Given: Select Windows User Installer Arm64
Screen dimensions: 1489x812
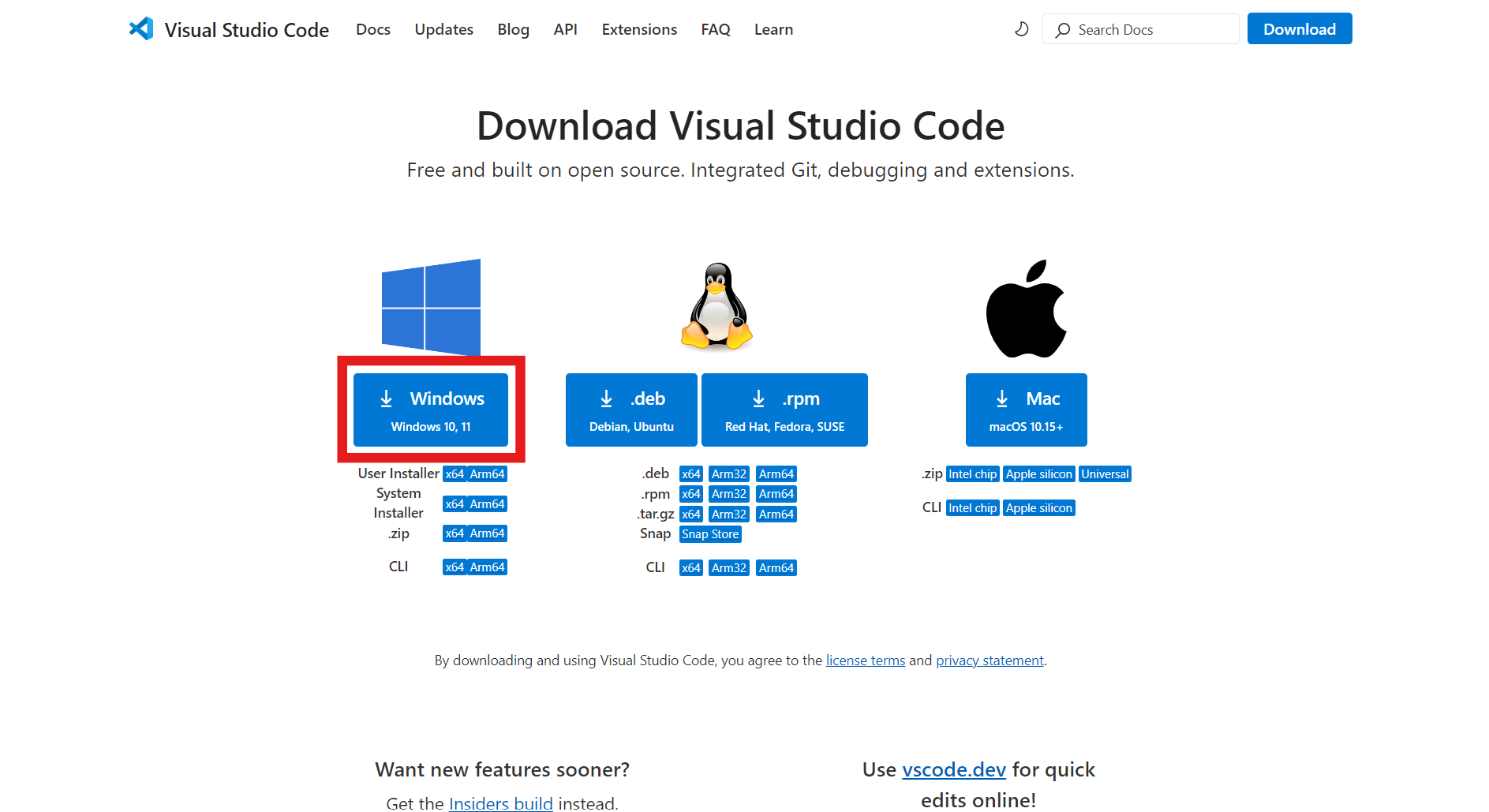Looking at the screenshot, I should coord(488,474).
